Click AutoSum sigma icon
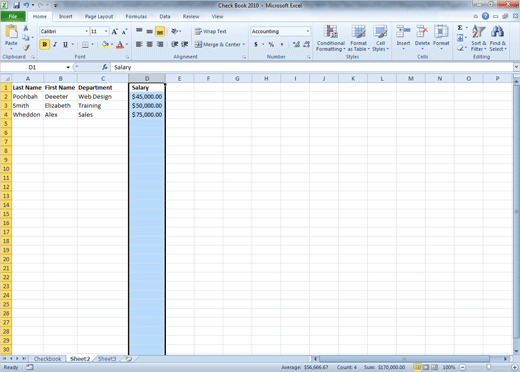Viewport: 520px width, 372px height. coord(460,28)
